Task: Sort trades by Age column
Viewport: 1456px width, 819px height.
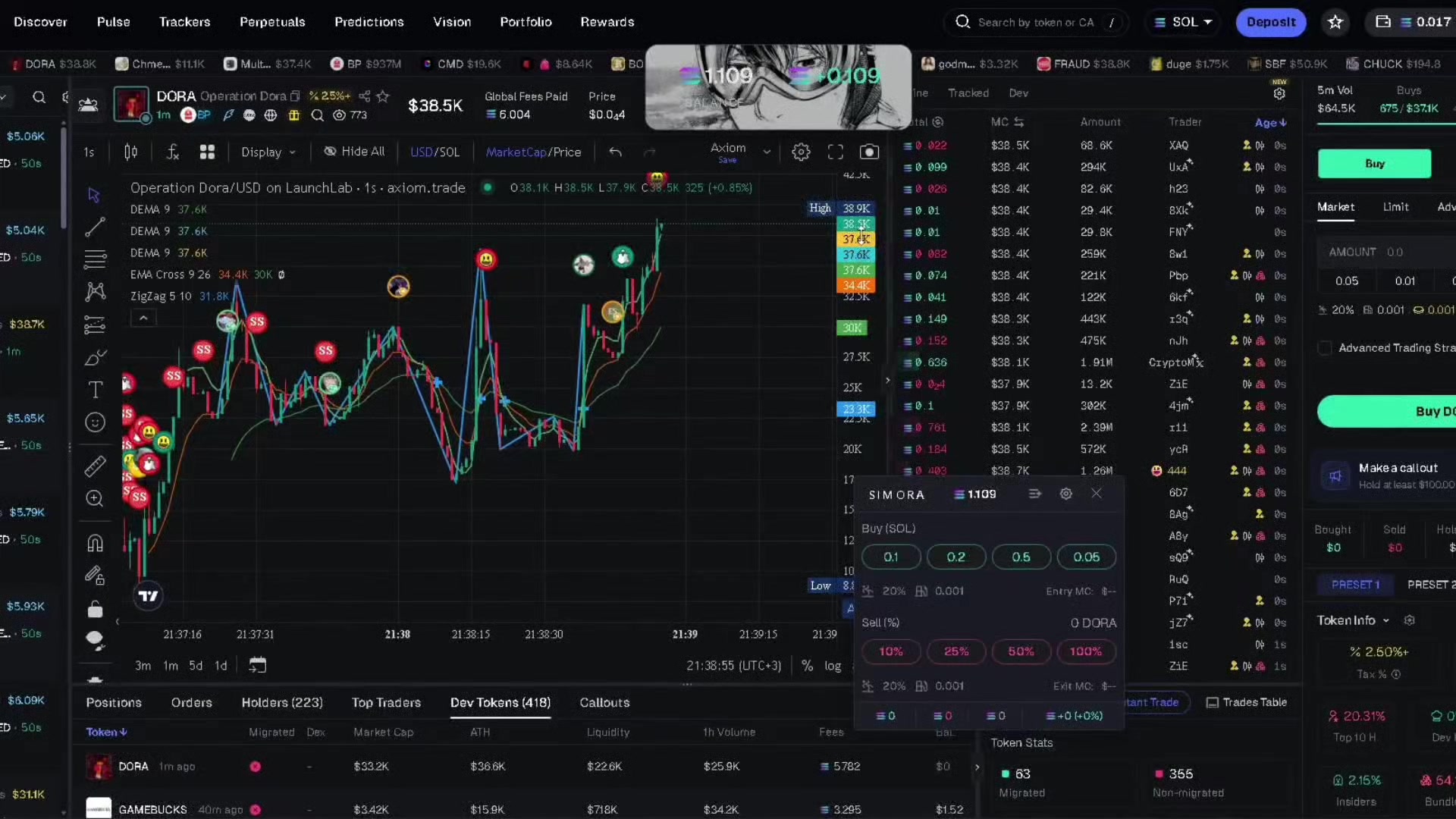Action: pos(1270,122)
